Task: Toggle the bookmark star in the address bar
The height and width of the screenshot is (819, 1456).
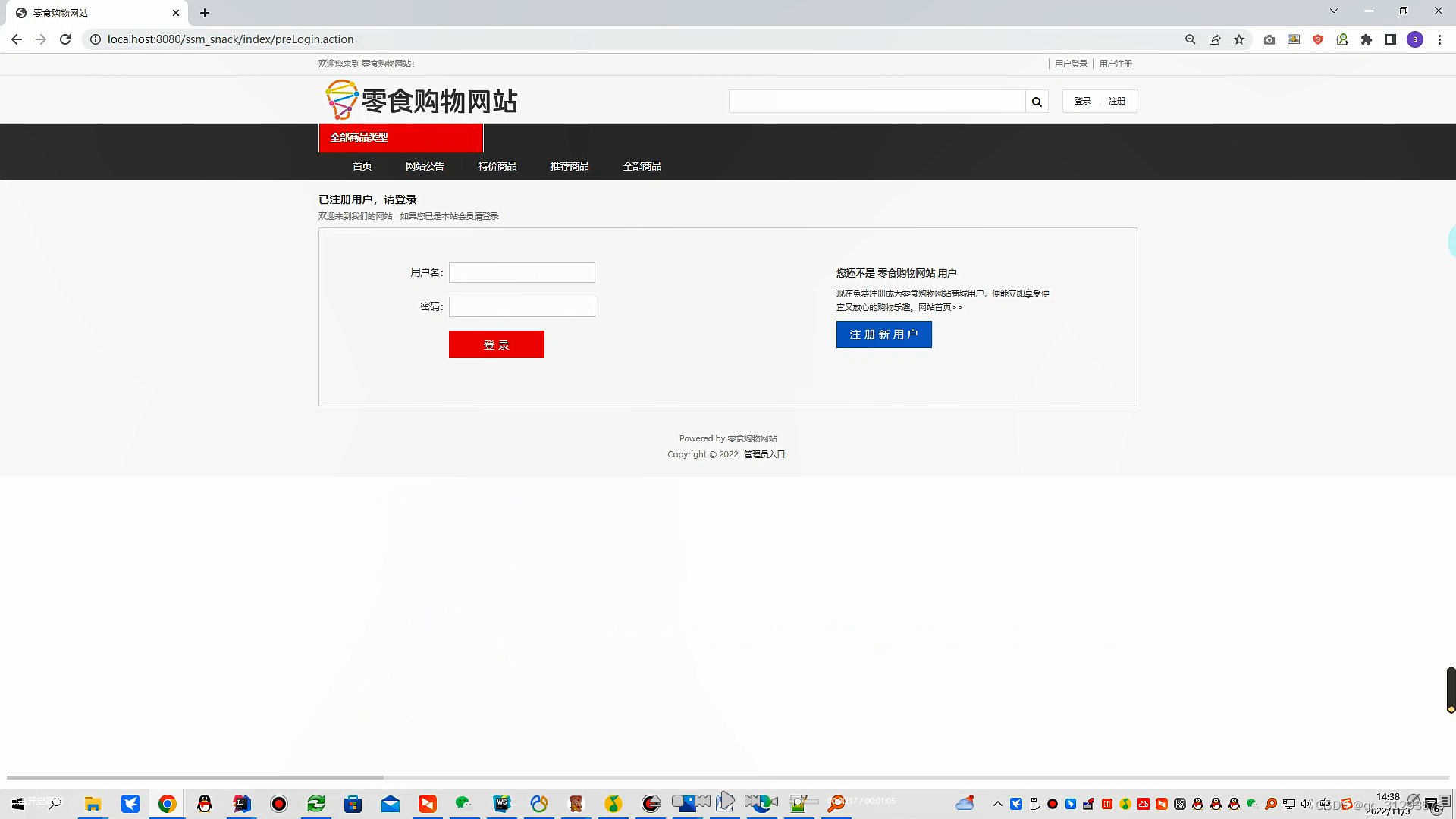Action: [x=1239, y=39]
